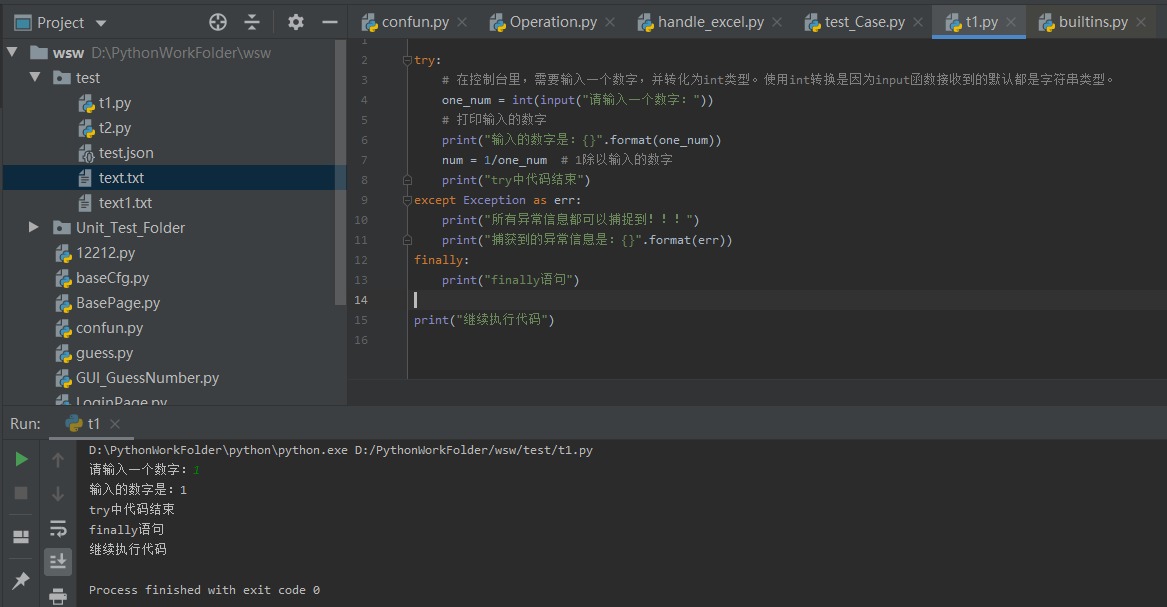Fold the try block at line 2
The height and width of the screenshot is (607, 1167).
[x=407, y=60]
